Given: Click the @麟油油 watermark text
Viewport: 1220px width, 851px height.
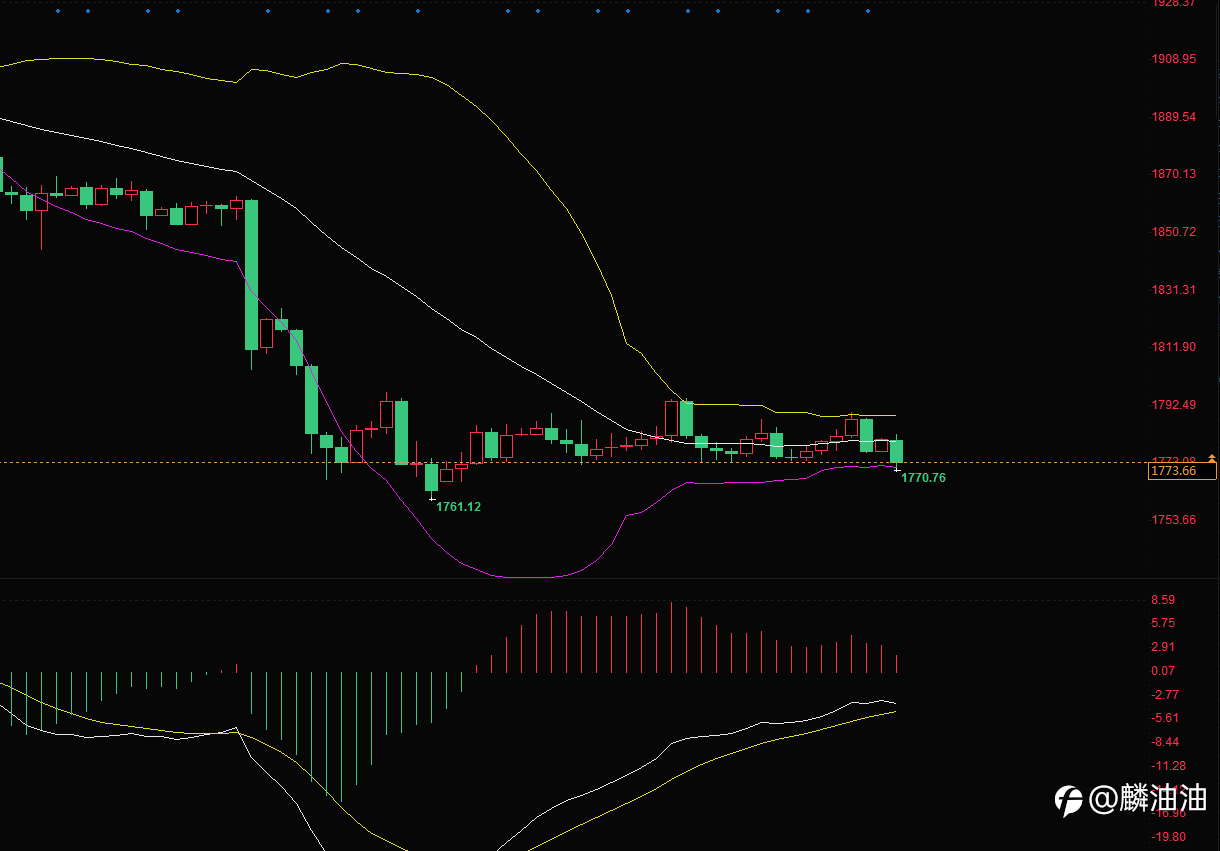Looking at the screenshot, I should coord(1148,799).
